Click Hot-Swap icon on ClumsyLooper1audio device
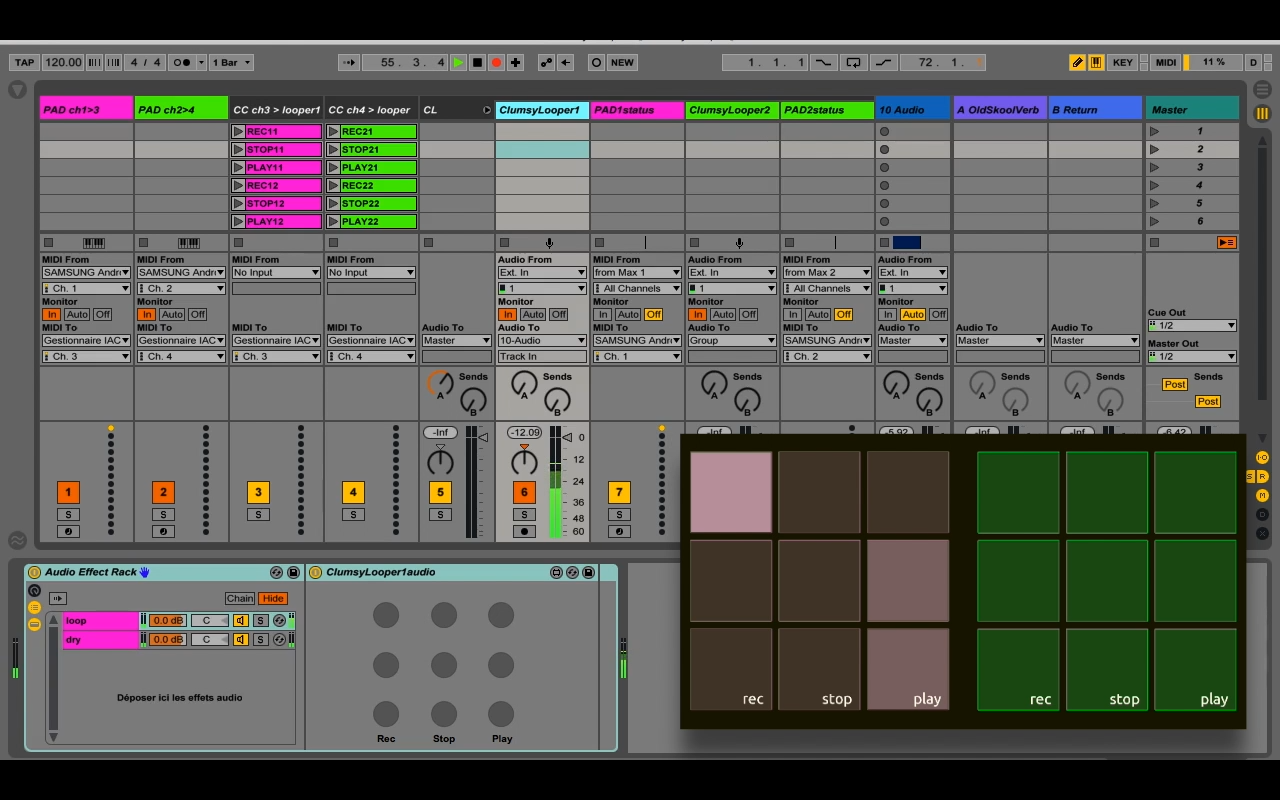Viewport: 1280px width, 800px height. 572,573
